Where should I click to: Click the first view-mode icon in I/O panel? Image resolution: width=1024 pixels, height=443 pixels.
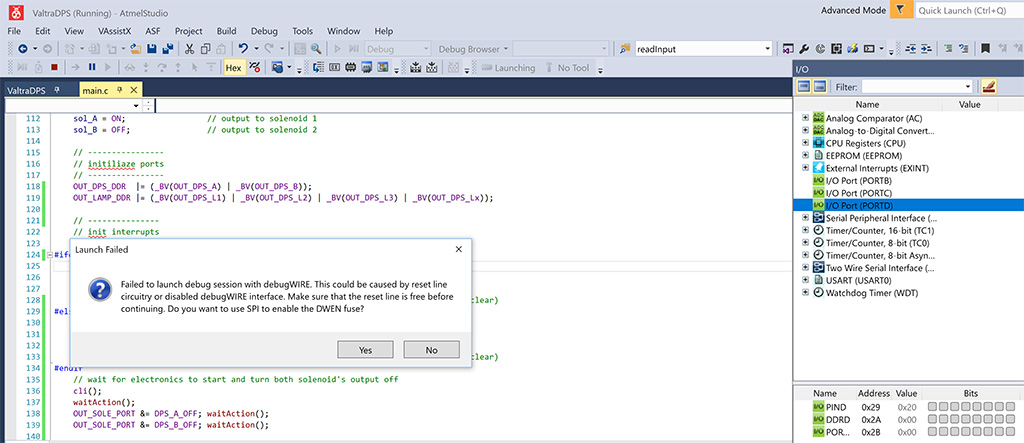point(804,86)
